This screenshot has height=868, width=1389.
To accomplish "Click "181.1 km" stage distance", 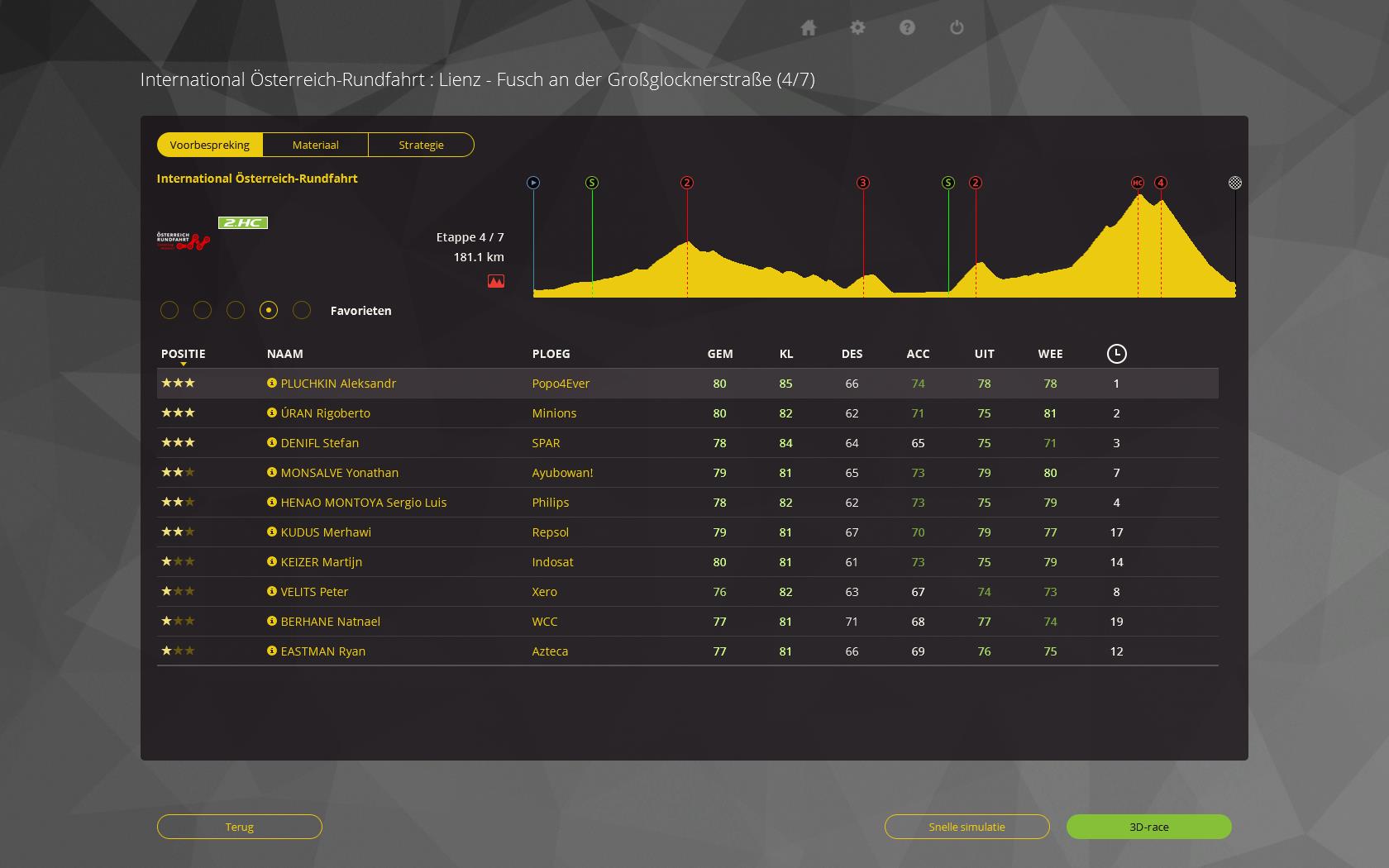I will 479,257.
